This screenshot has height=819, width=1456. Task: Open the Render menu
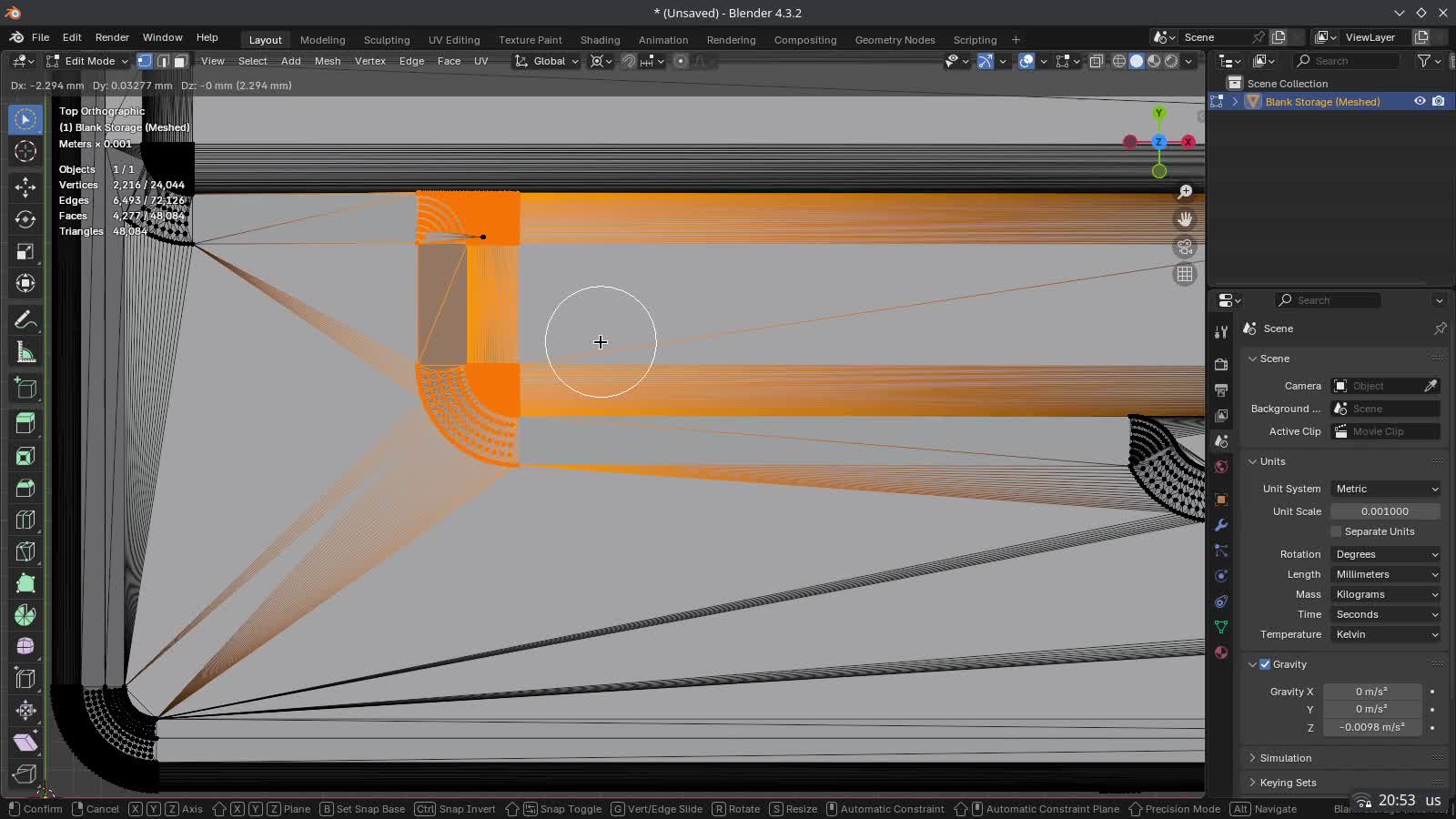click(x=112, y=37)
